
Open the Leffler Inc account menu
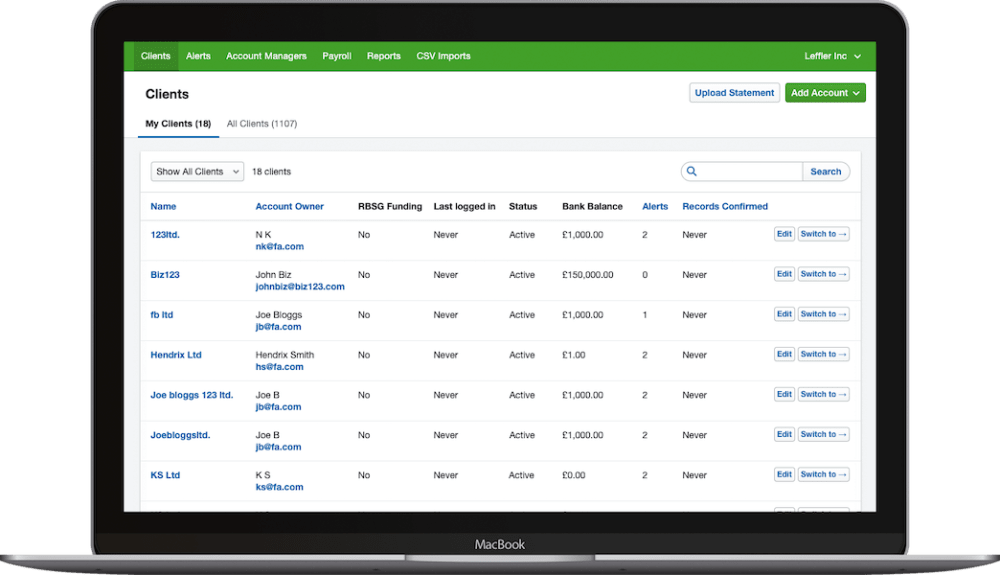[x=833, y=56]
